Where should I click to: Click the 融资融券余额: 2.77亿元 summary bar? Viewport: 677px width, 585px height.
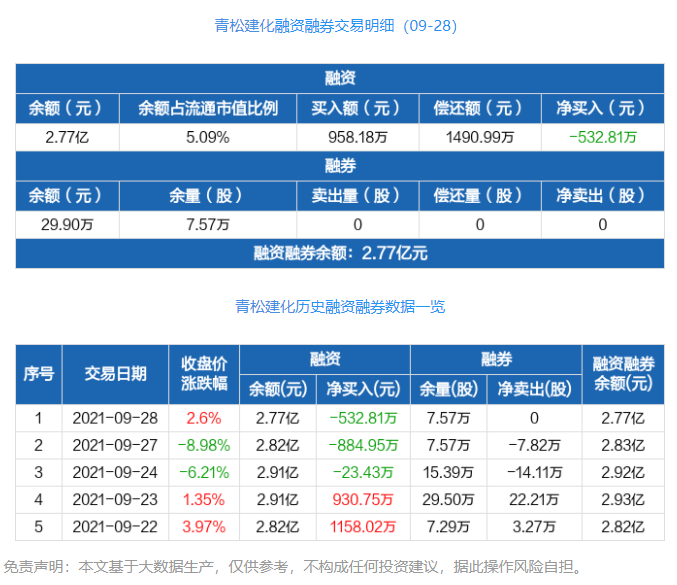(x=340, y=253)
